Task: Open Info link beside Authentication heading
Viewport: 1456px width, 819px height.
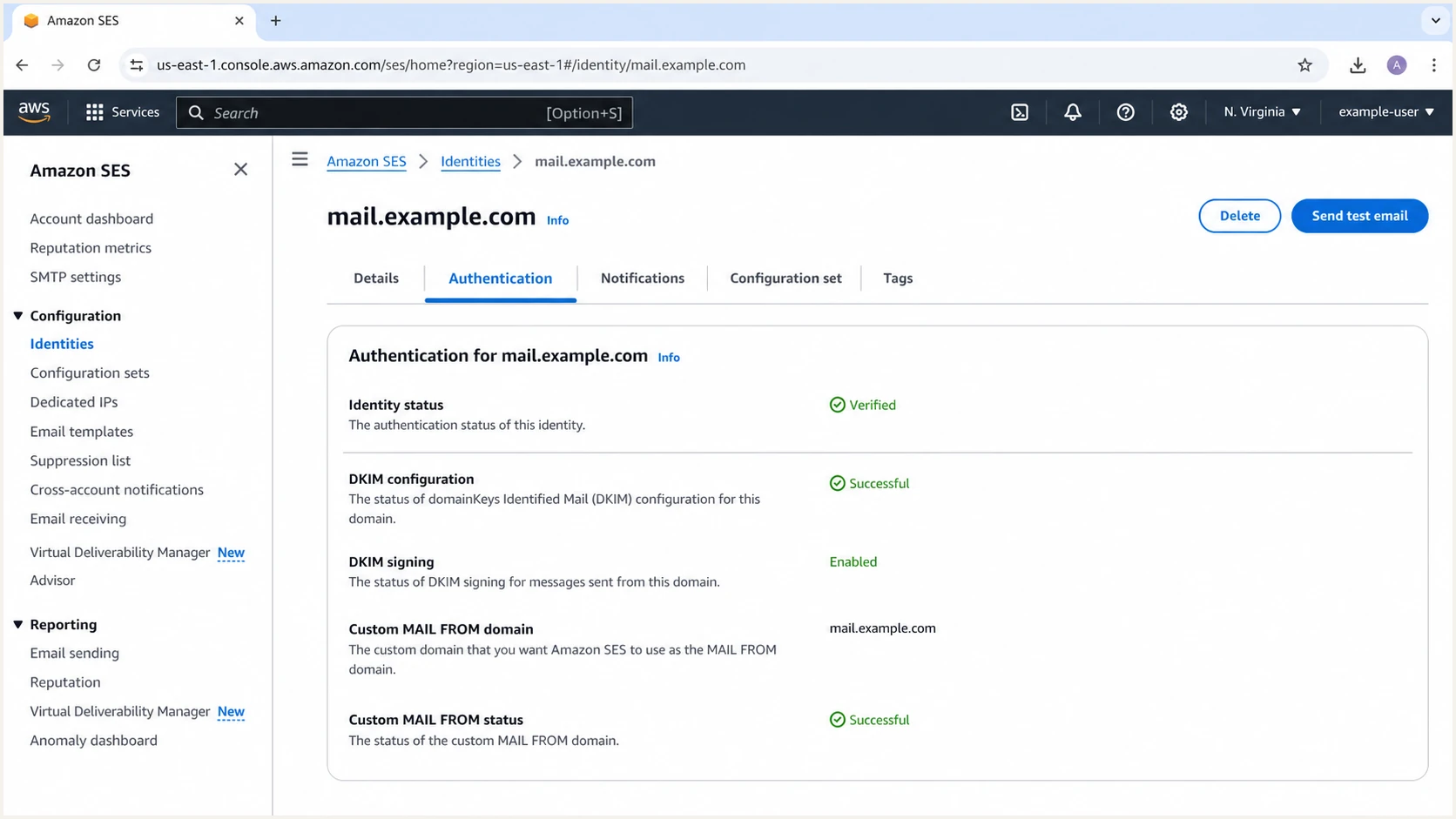Action: pyautogui.click(x=669, y=358)
